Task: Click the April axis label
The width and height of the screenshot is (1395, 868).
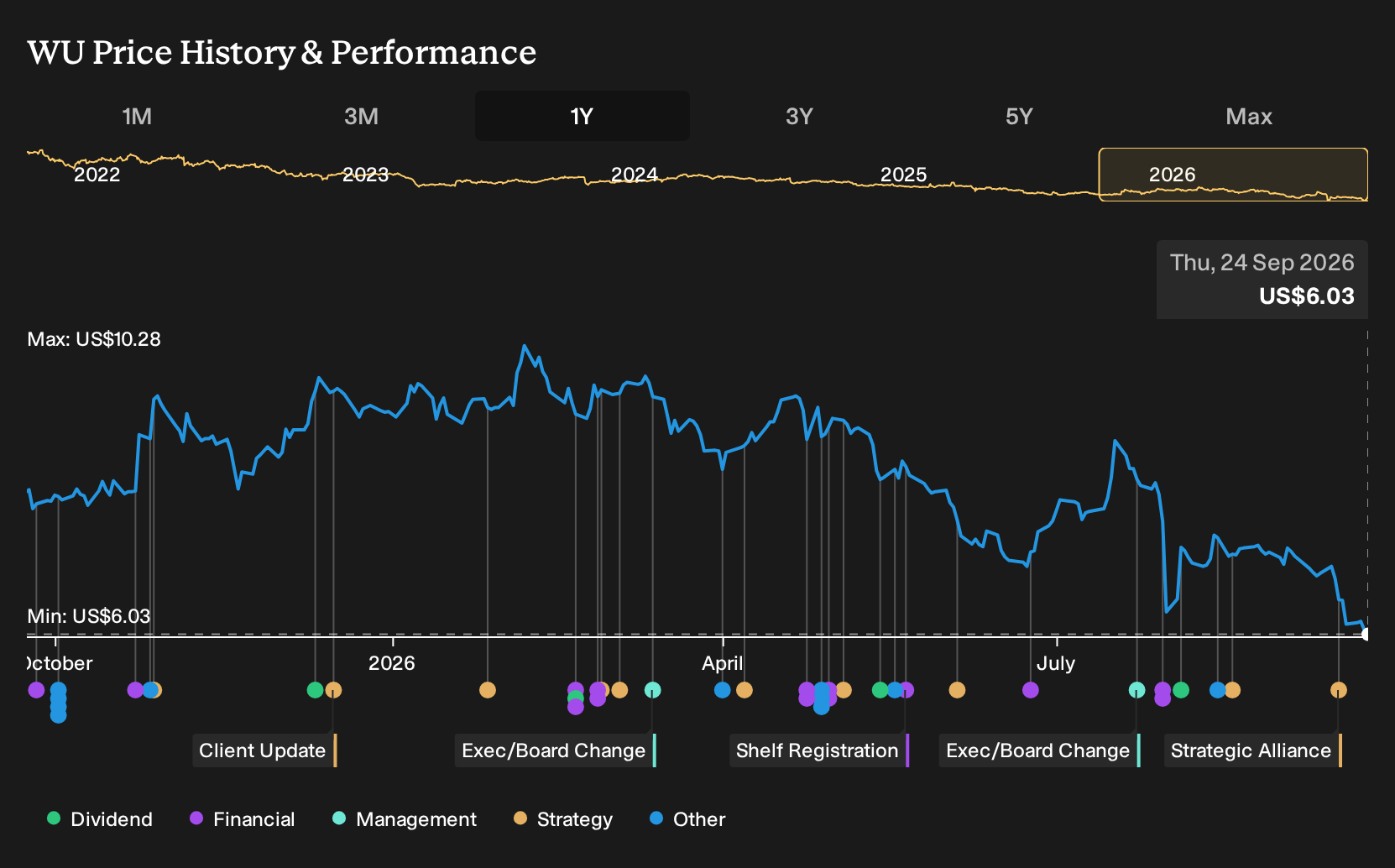Action: [723, 663]
